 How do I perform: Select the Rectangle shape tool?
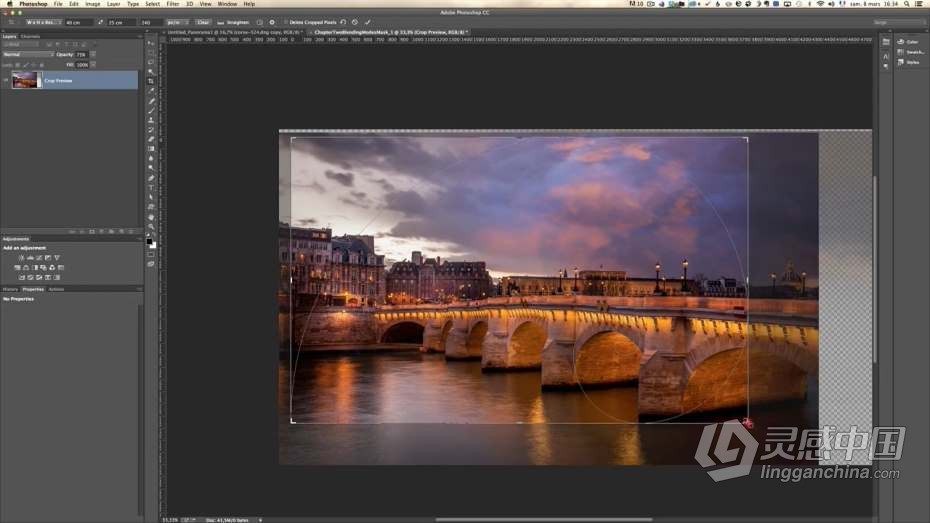pyautogui.click(x=151, y=207)
